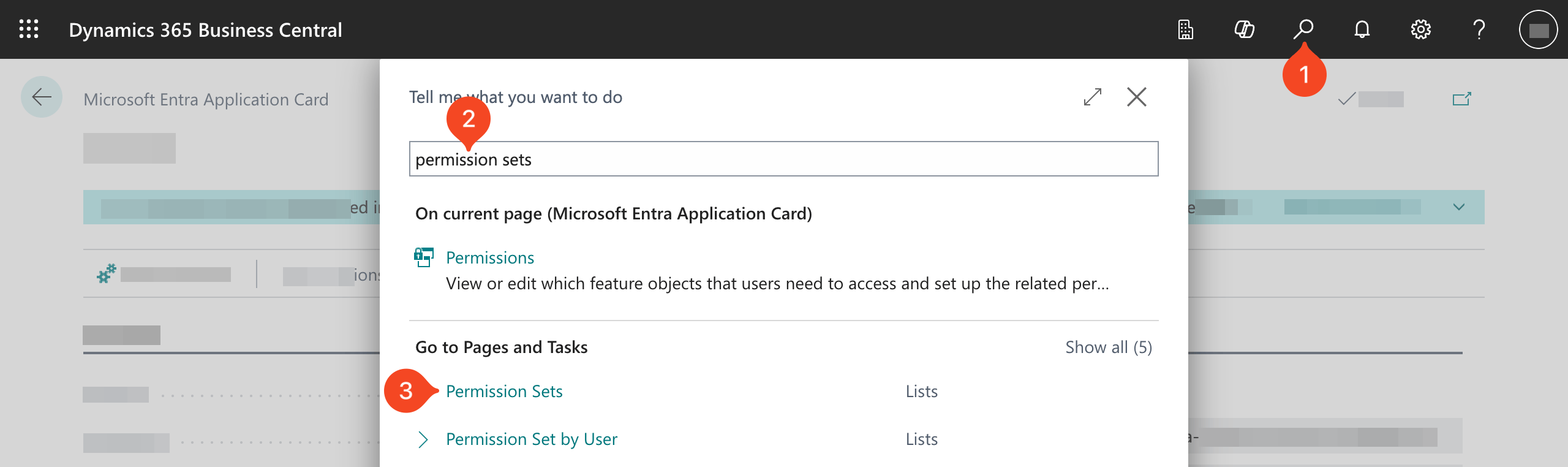Click the Permissions action icon
The width and height of the screenshot is (1568, 467).
[424, 257]
